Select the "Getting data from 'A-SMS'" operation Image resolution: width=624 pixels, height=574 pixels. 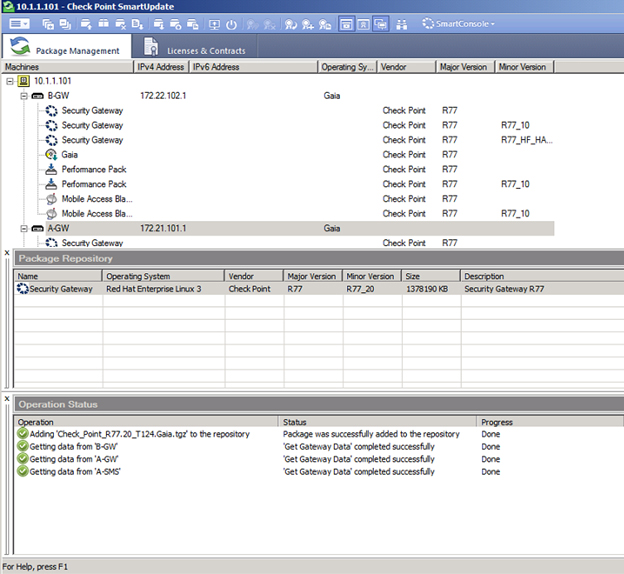click(319, 472)
